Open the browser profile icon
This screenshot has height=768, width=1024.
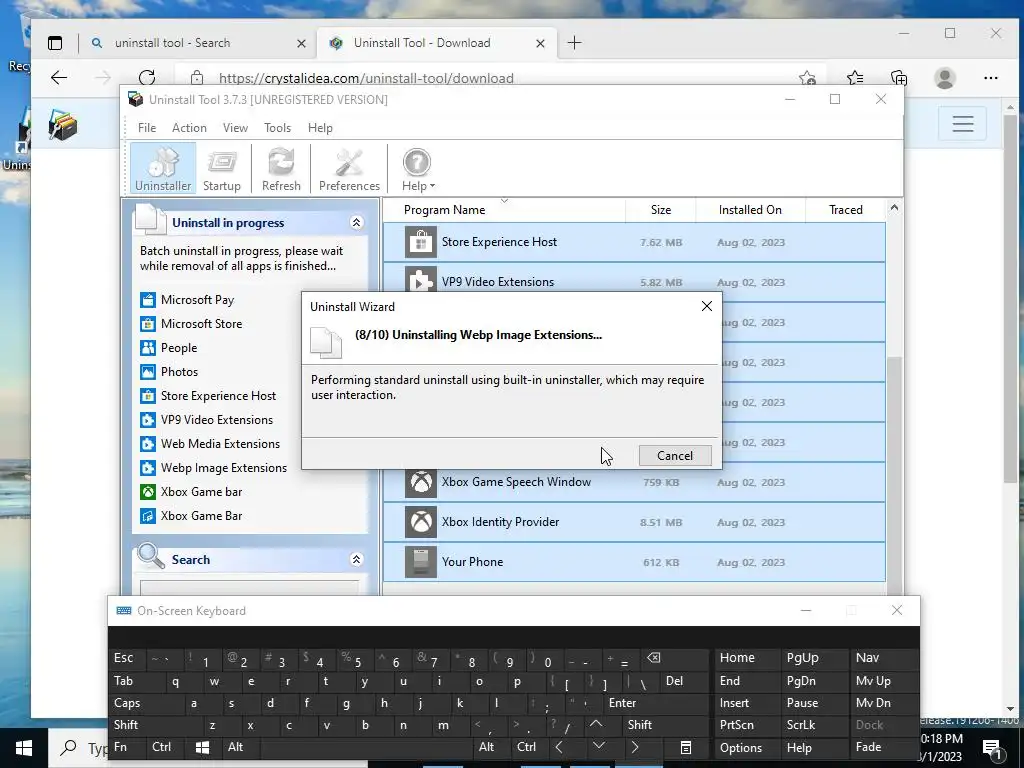944,78
